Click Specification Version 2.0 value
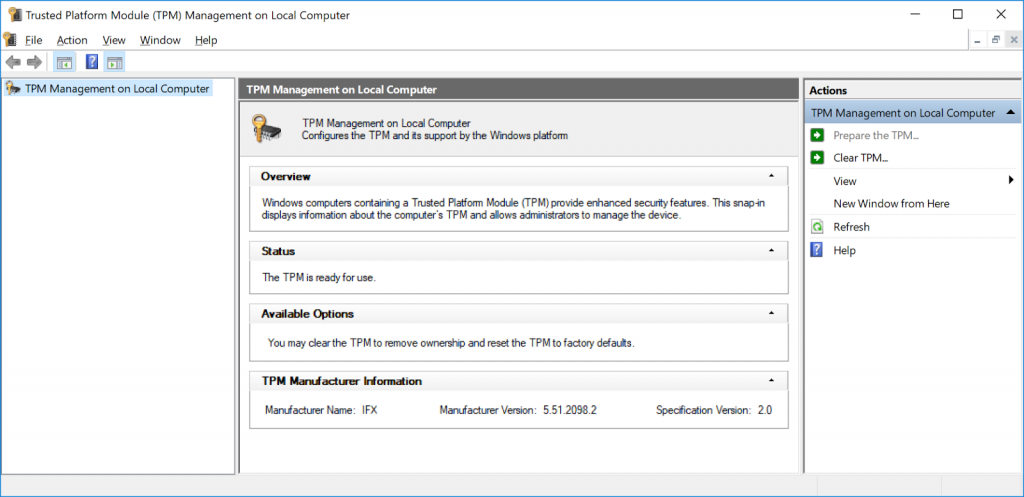The width and height of the screenshot is (1024, 497). (x=764, y=411)
